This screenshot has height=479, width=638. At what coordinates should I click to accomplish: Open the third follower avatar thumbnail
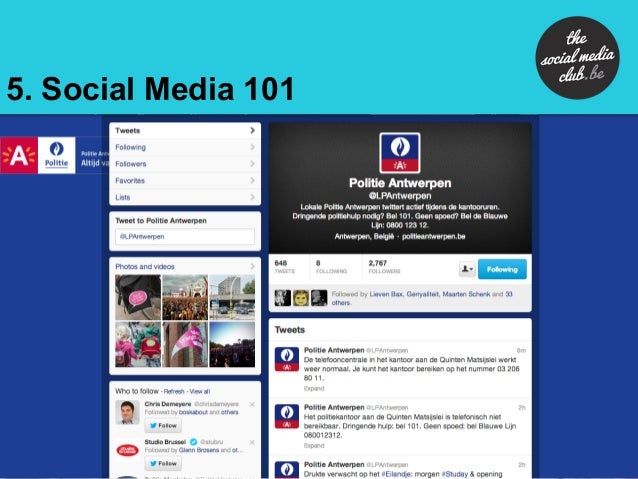[319, 298]
